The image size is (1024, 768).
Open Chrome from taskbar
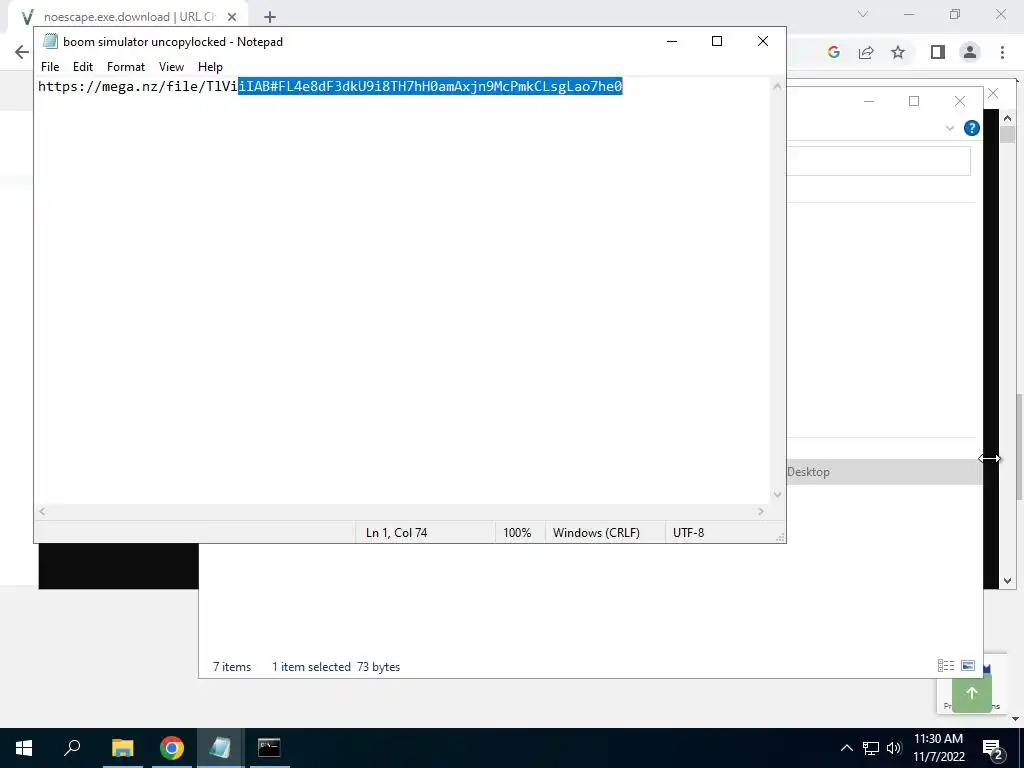[x=172, y=748]
